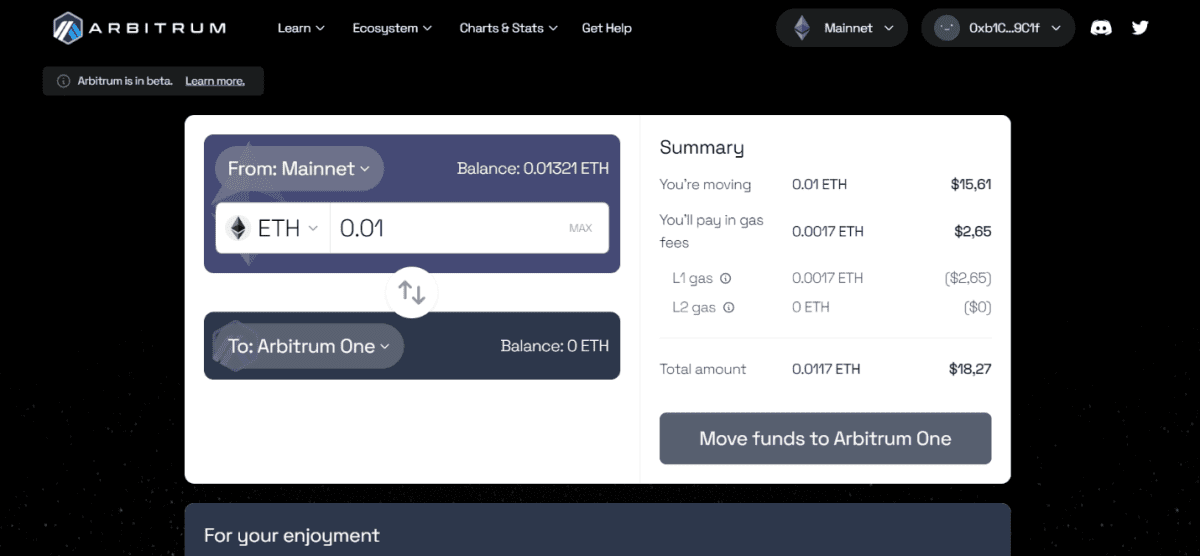Screen dimensions: 1200x556
Task: Click the You're moving 0.01 ETH value
Action: click(819, 184)
